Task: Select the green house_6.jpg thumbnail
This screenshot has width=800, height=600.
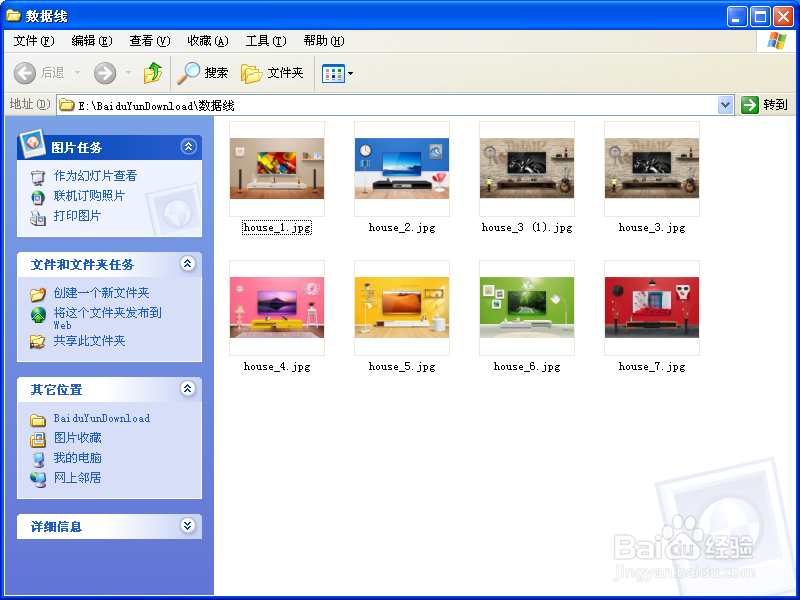Action: coord(527,308)
